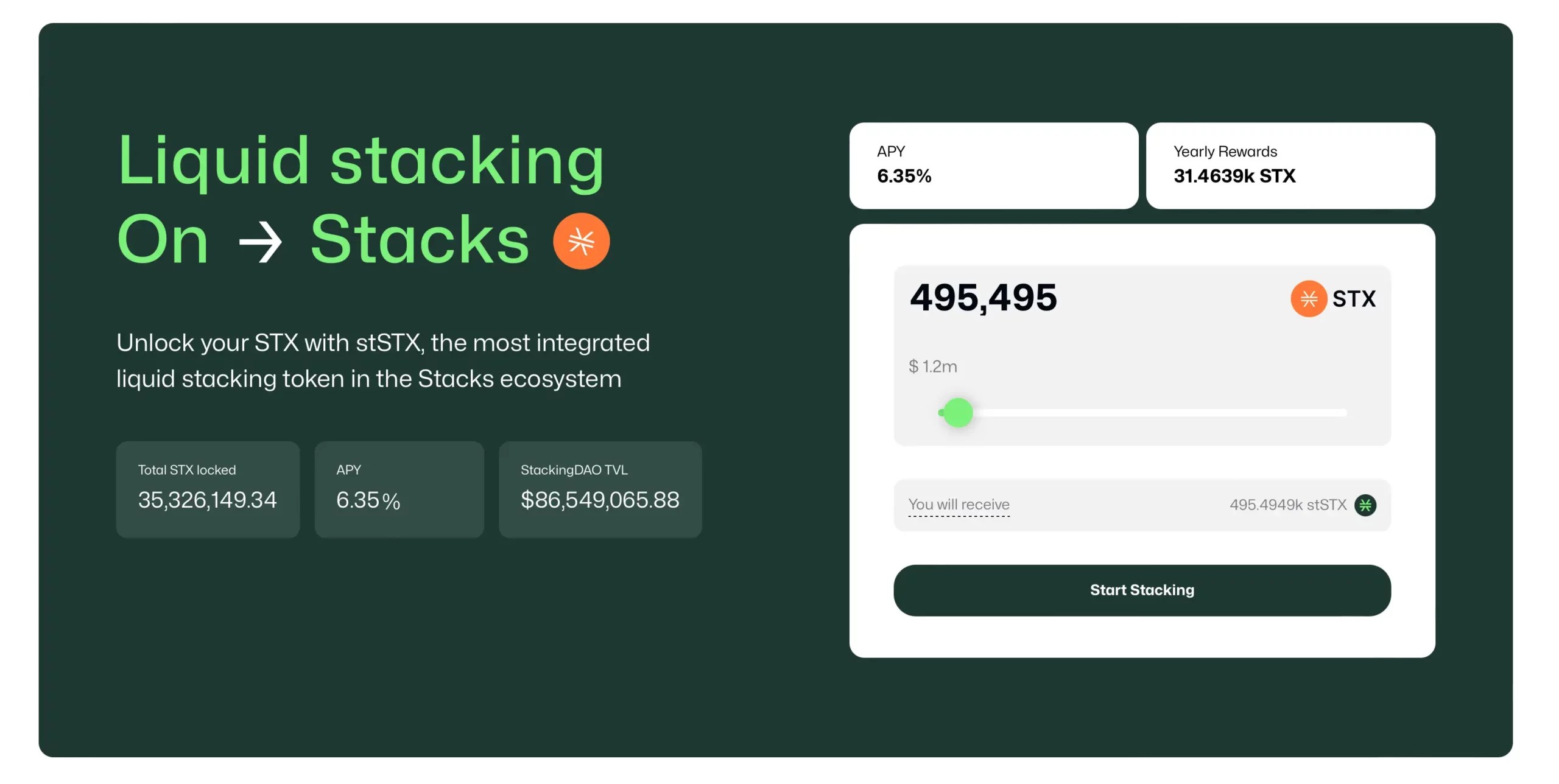This screenshot has height=784, width=1559.
Task: Open the Total STX locked stat card
Action: click(208, 489)
